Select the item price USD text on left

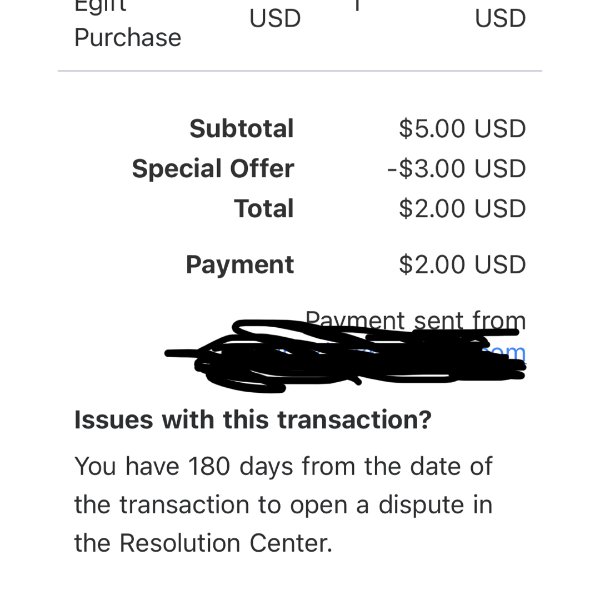(275, 18)
